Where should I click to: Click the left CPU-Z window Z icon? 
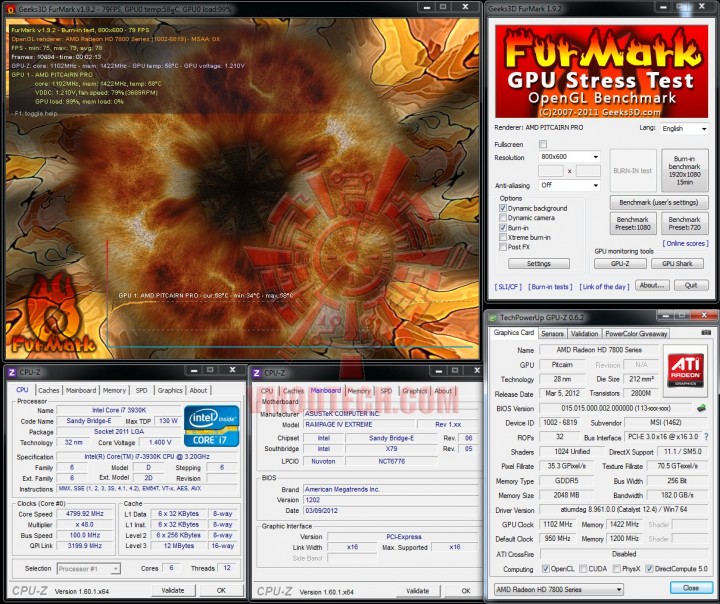coord(12,372)
